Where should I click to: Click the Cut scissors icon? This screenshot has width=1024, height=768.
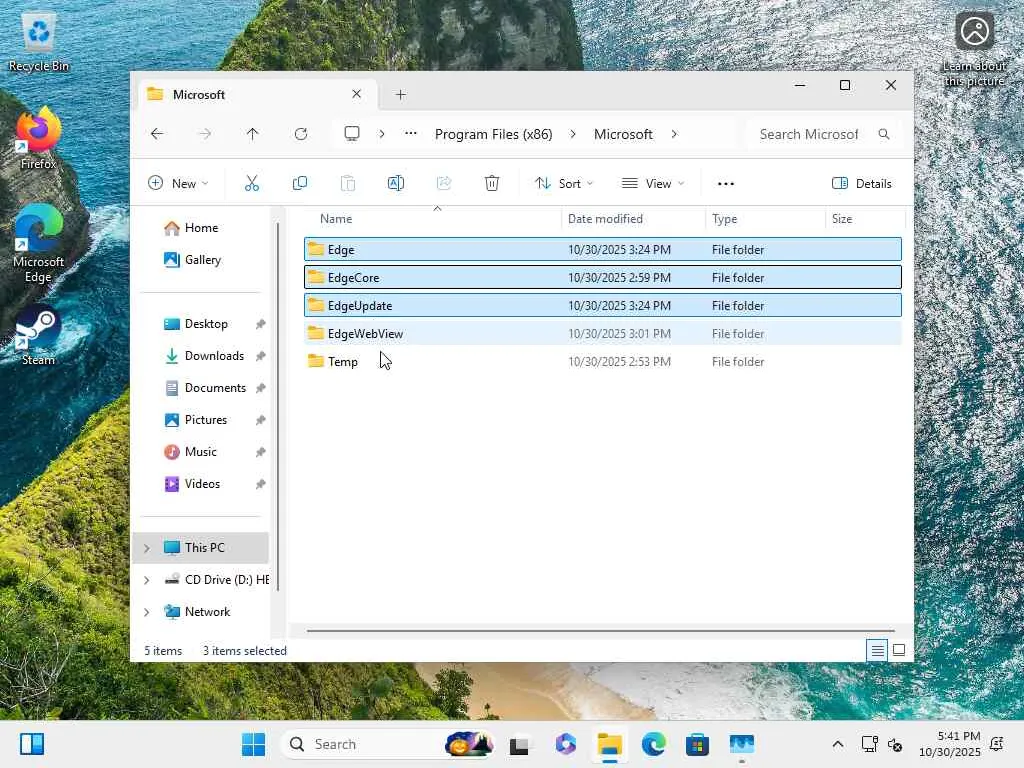click(x=251, y=184)
